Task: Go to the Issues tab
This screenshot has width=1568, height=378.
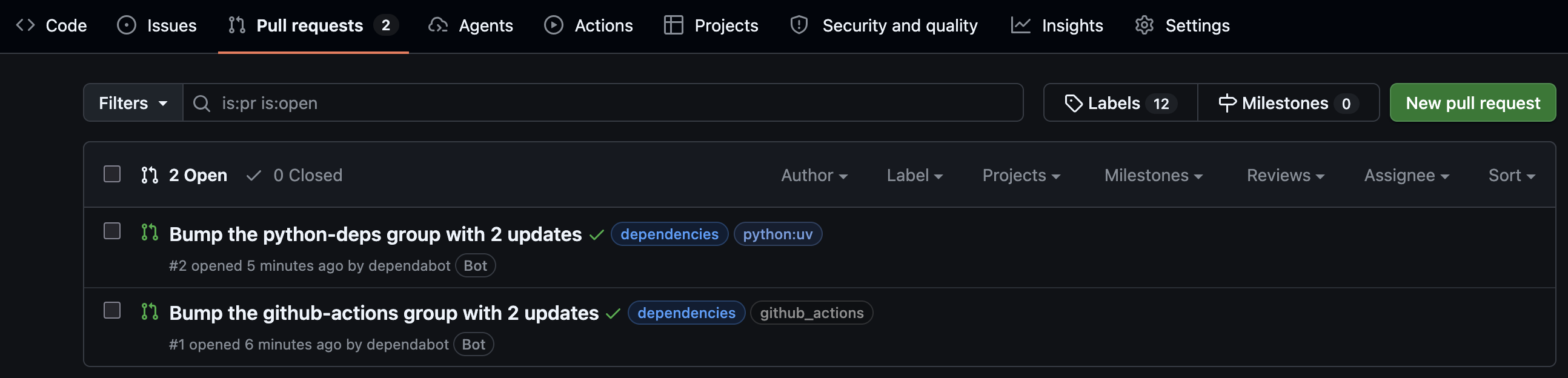Action: [x=157, y=25]
